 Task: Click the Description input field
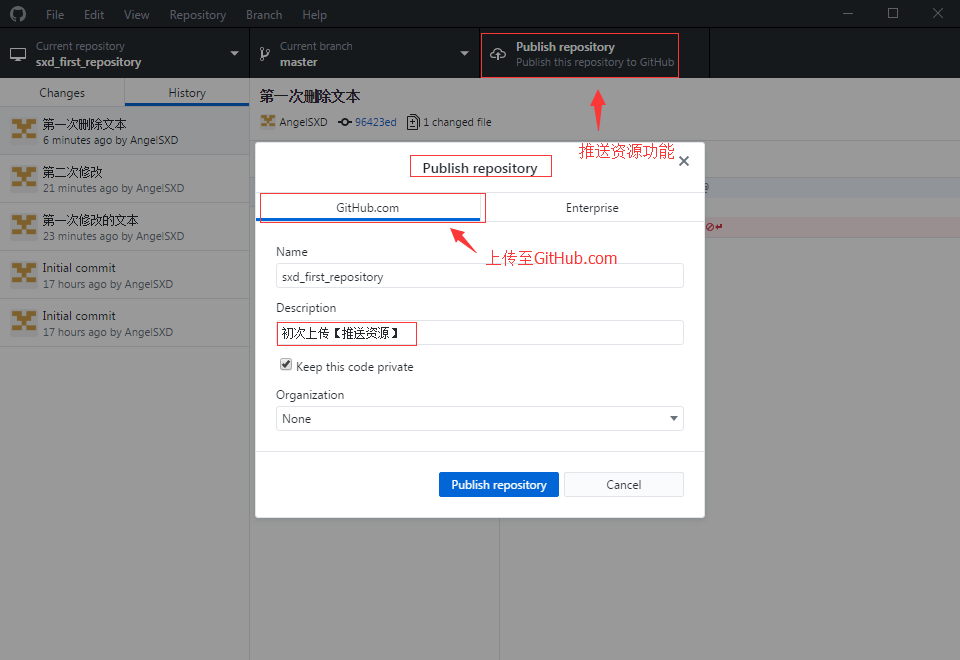479,332
